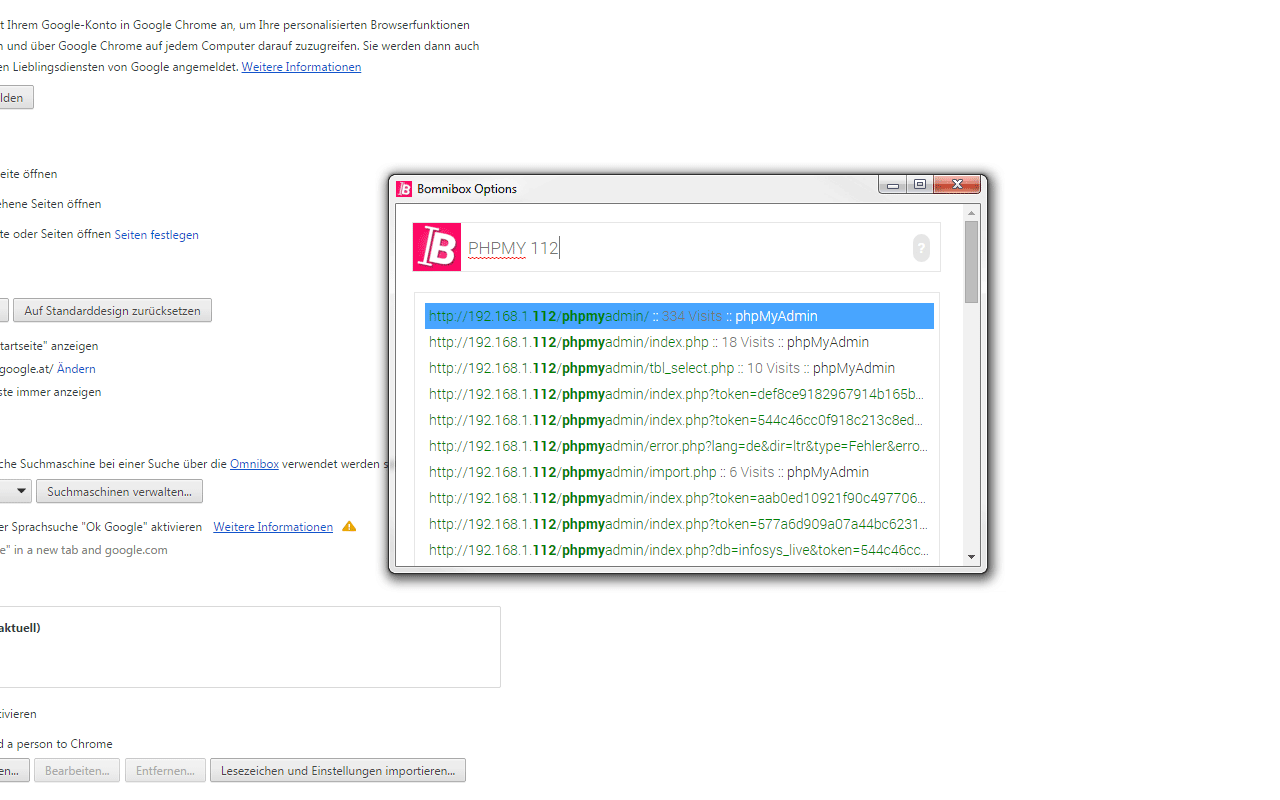Open Weitere Informationen link beside Ok Google
The image size is (1280, 800).
(x=273, y=527)
